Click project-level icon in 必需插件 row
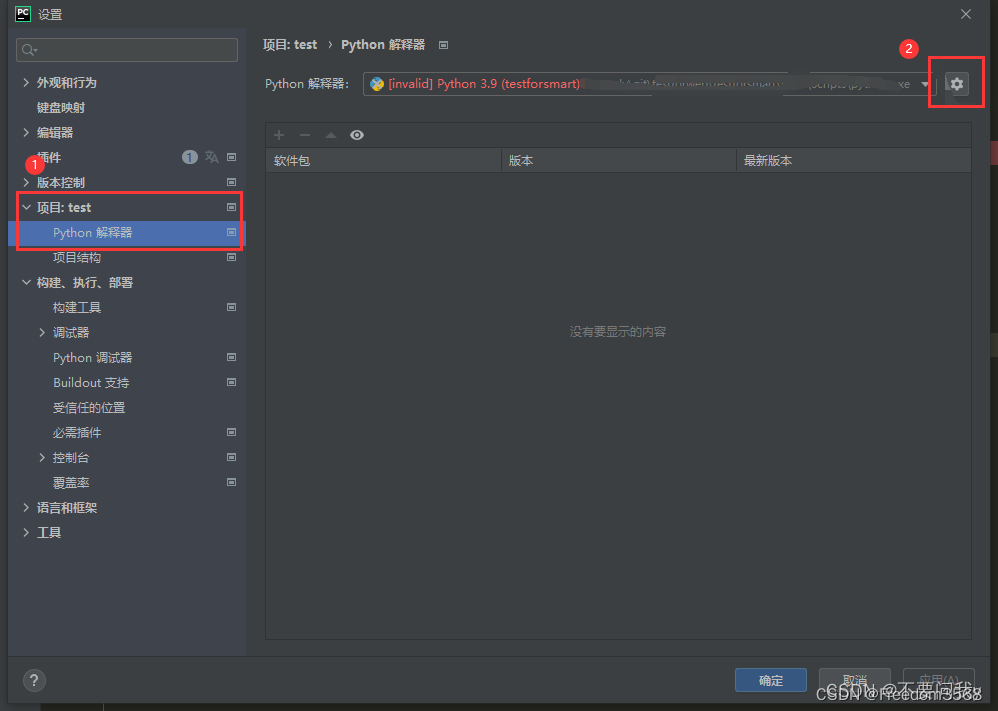The image size is (998, 711). [232, 433]
